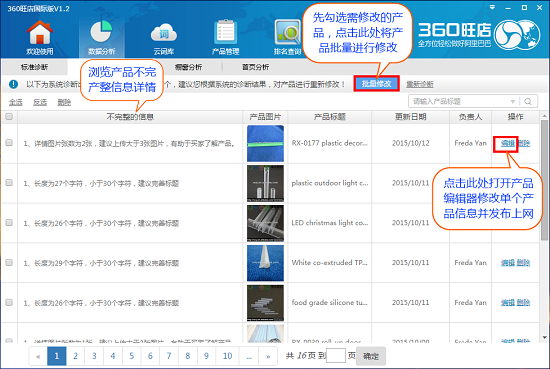550x369 pixels.
Task: Click the search magnifier icon in product title box
Action: [528, 101]
